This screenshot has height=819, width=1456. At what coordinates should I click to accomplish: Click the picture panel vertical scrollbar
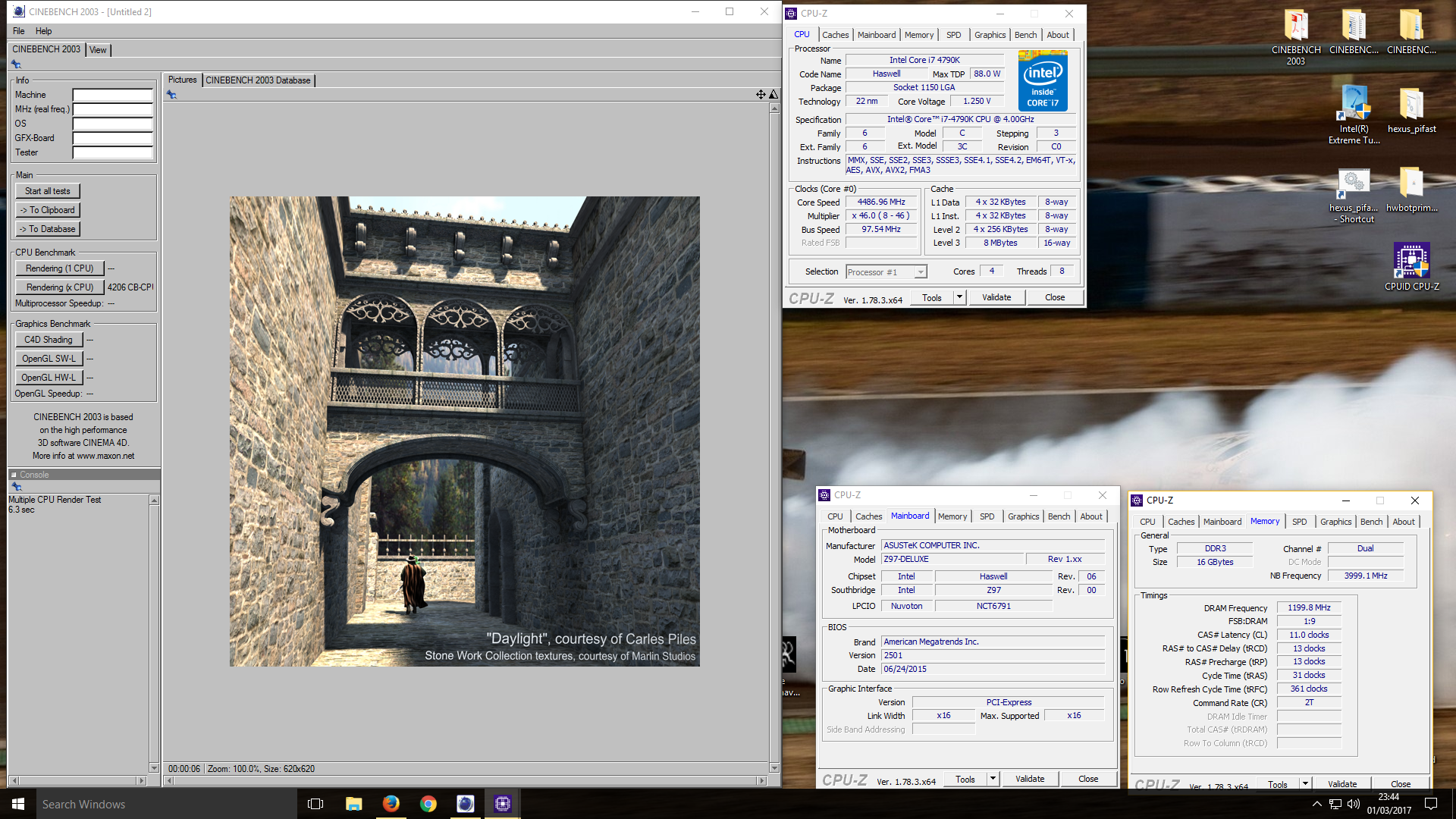click(x=774, y=438)
